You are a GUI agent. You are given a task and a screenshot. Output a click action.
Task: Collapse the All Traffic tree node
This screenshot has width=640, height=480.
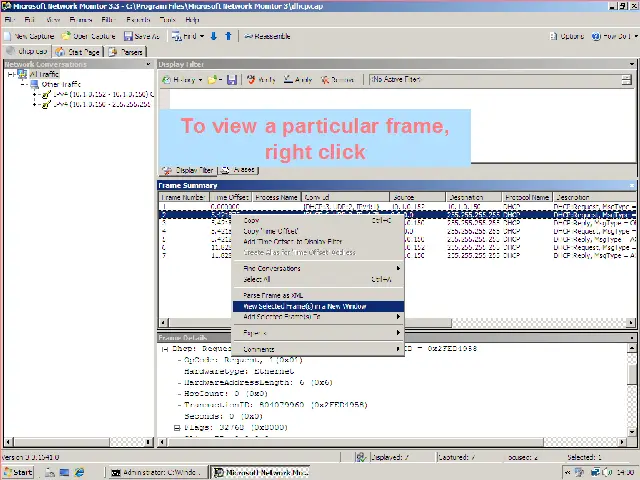tap(11, 74)
